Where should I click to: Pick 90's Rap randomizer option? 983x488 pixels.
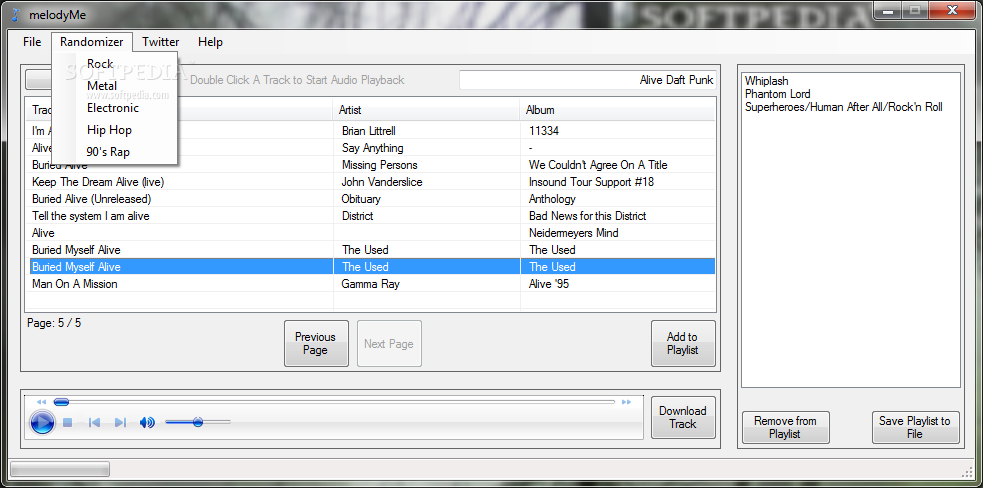pyautogui.click(x=108, y=152)
